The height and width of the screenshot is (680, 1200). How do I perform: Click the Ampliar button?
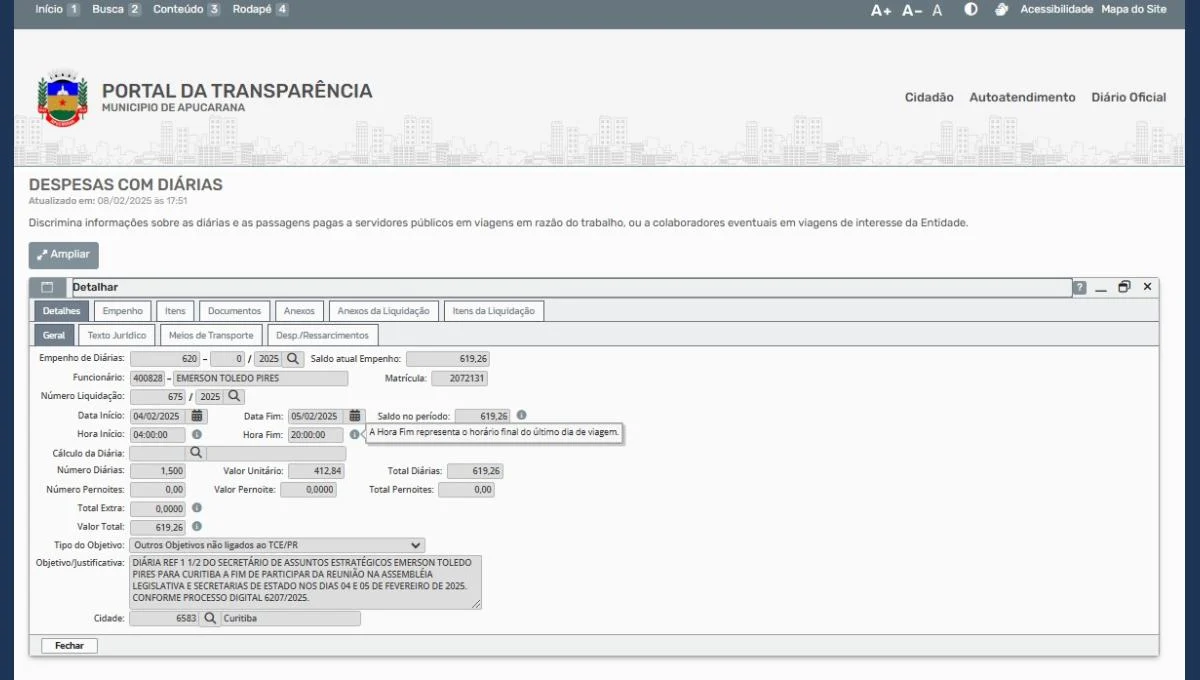[x=64, y=255]
